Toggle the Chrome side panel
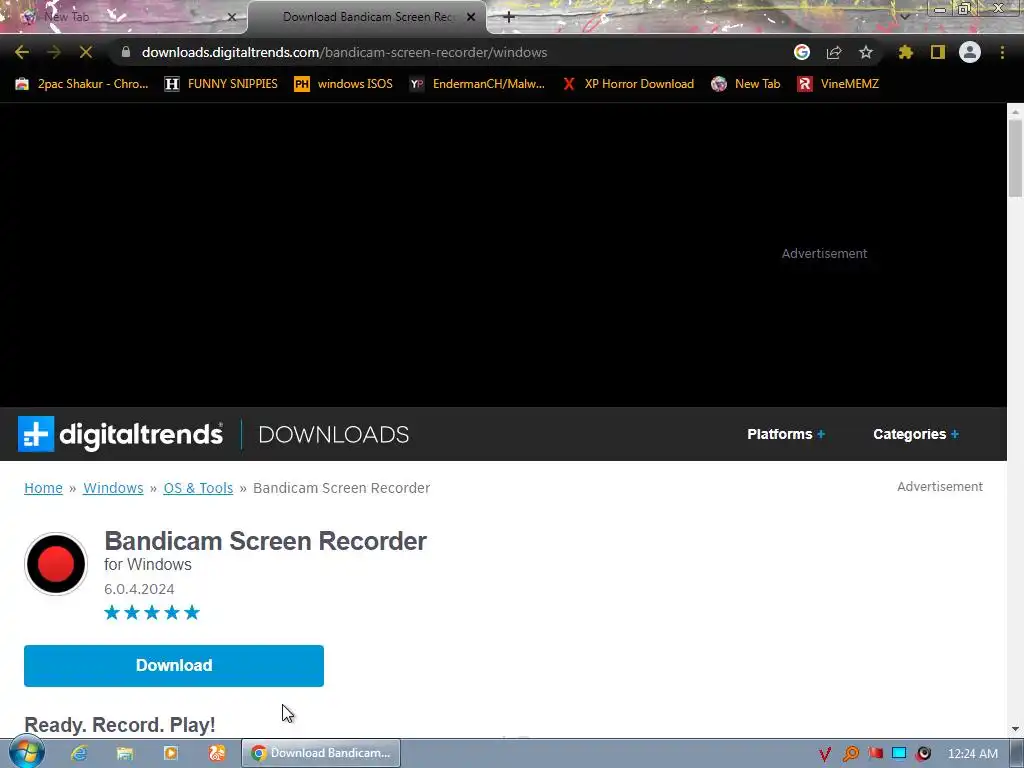The width and height of the screenshot is (1024, 768). [x=938, y=52]
